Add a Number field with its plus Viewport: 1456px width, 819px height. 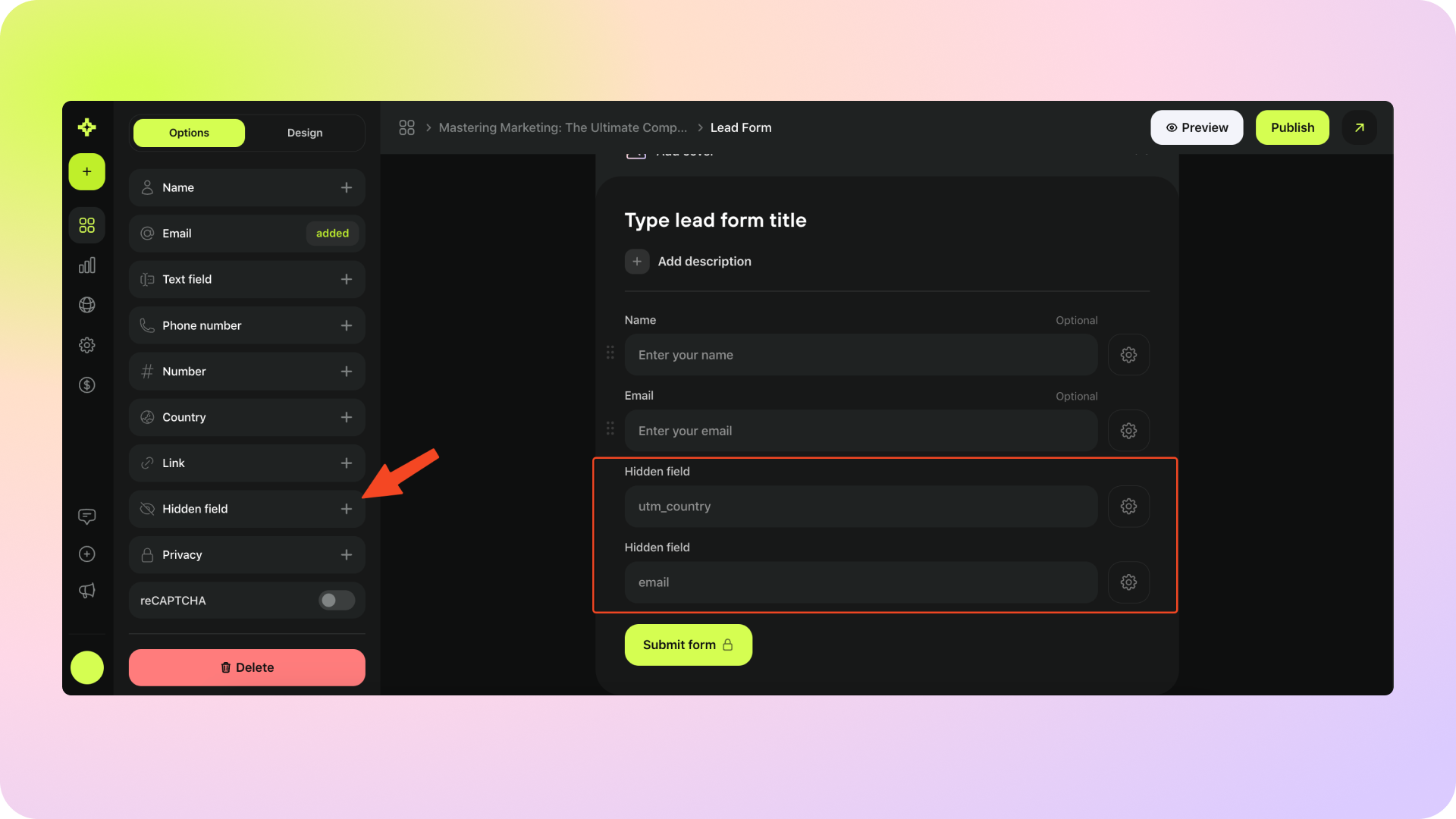346,372
